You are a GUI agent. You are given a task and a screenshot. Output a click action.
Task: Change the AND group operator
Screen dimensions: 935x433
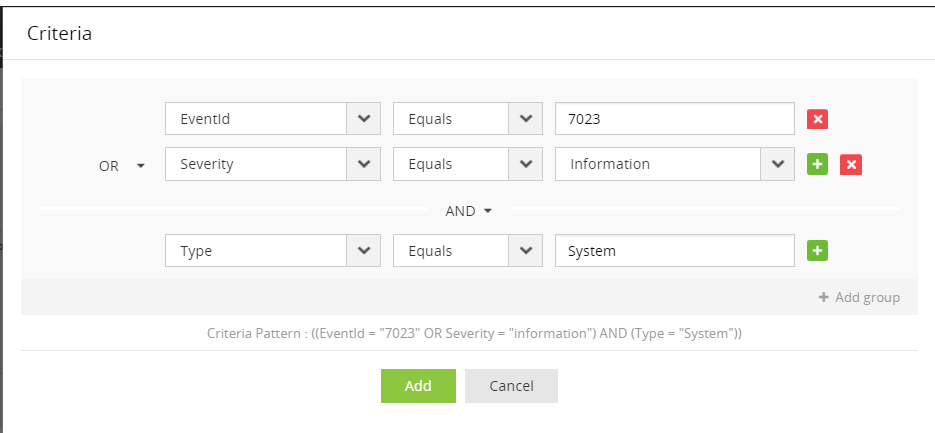[469, 211]
